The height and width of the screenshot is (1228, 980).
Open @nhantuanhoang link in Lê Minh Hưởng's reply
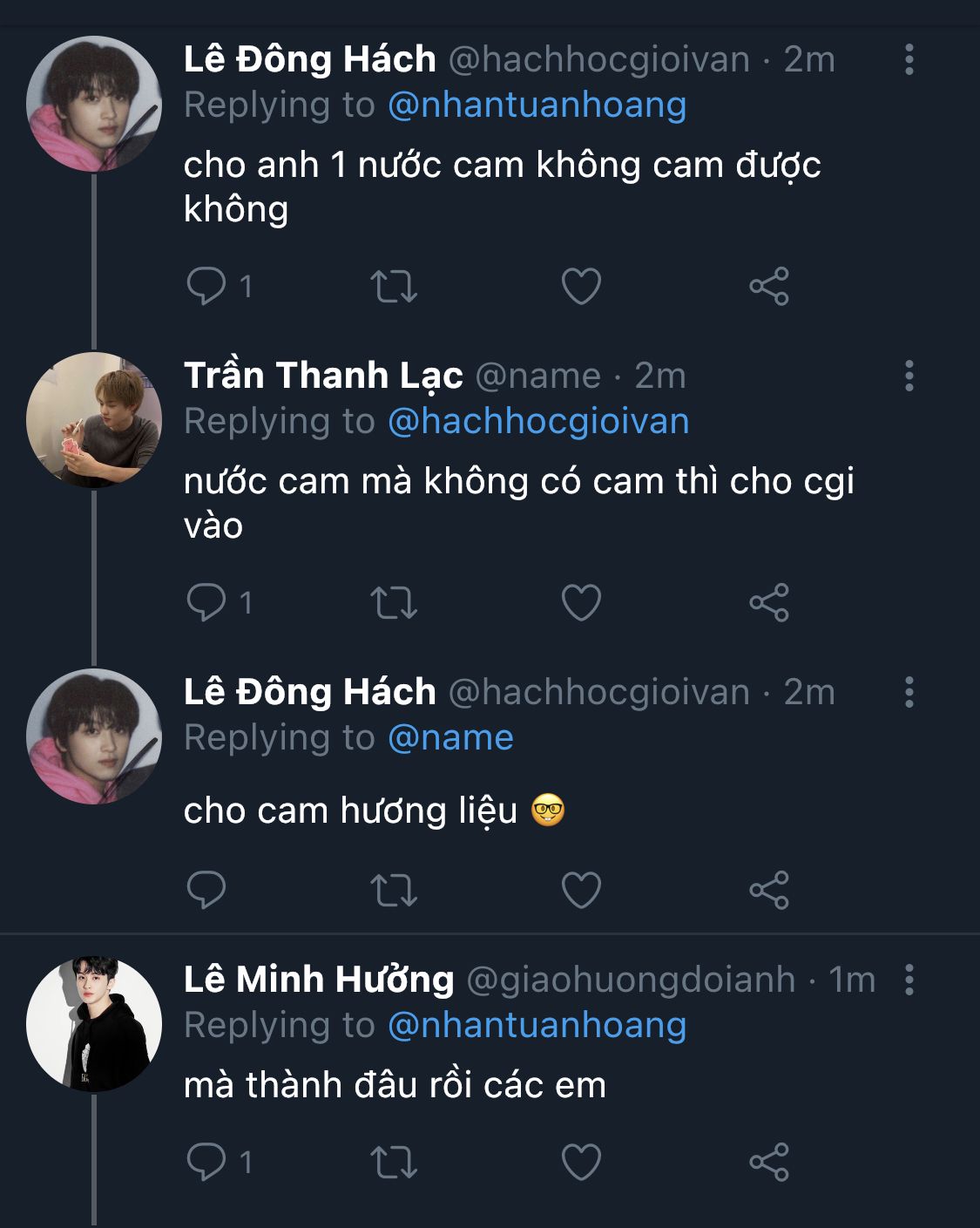click(537, 1026)
